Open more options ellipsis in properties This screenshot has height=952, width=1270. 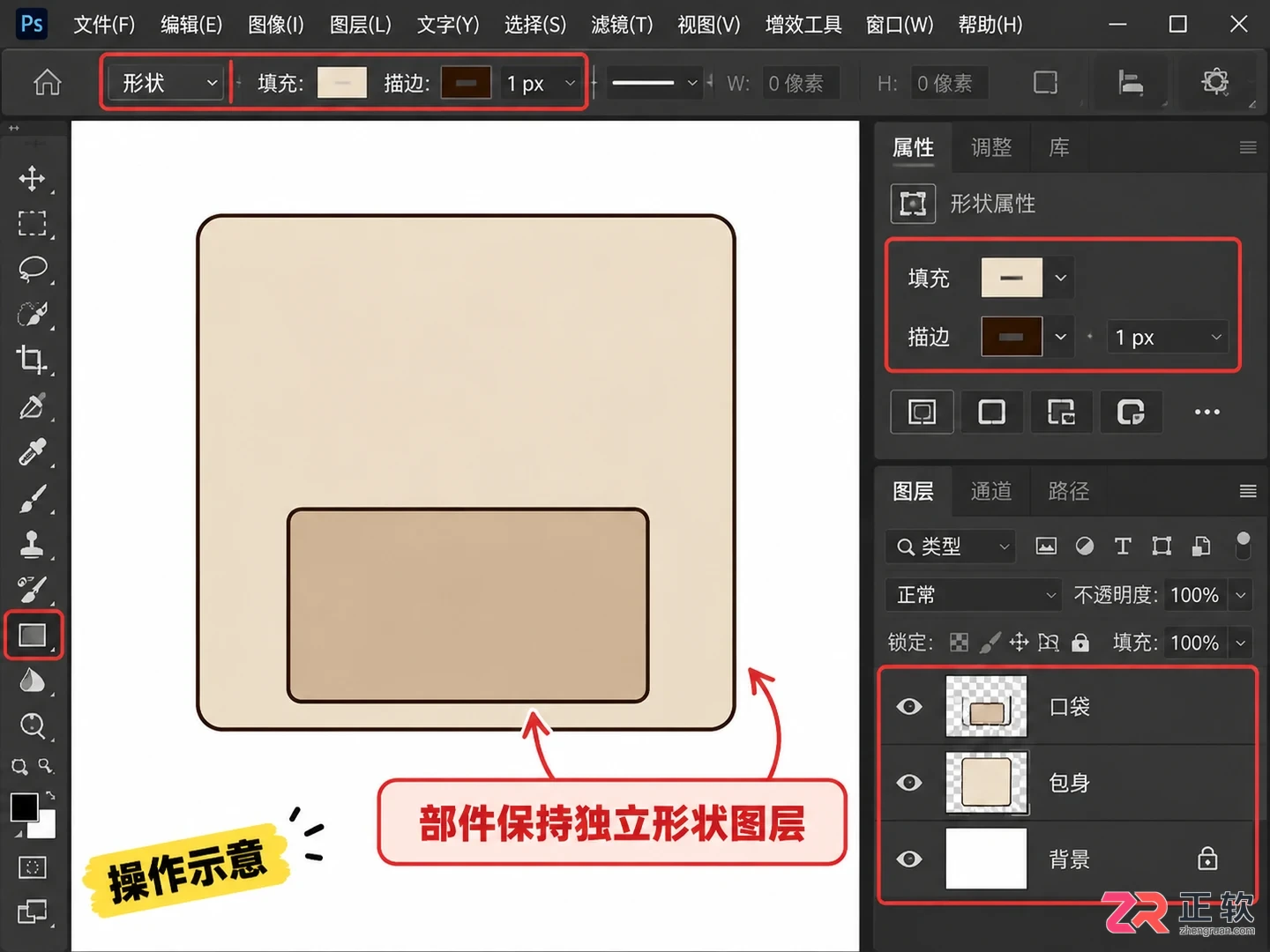pos(1206,412)
